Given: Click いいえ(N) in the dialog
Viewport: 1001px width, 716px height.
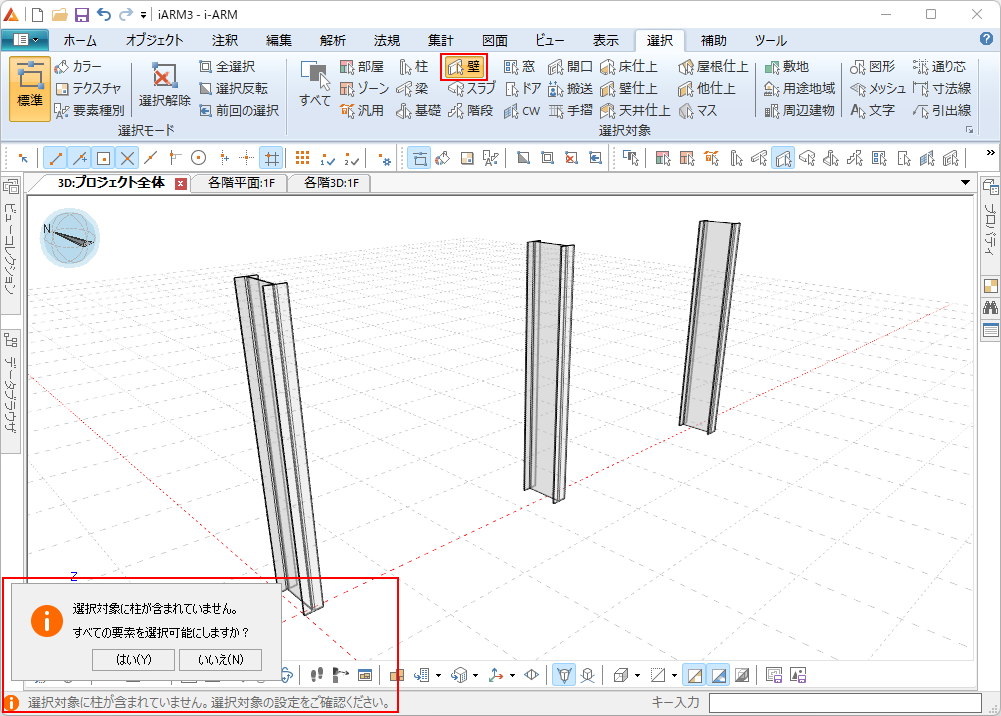Looking at the screenshot, I should point(220,659).
